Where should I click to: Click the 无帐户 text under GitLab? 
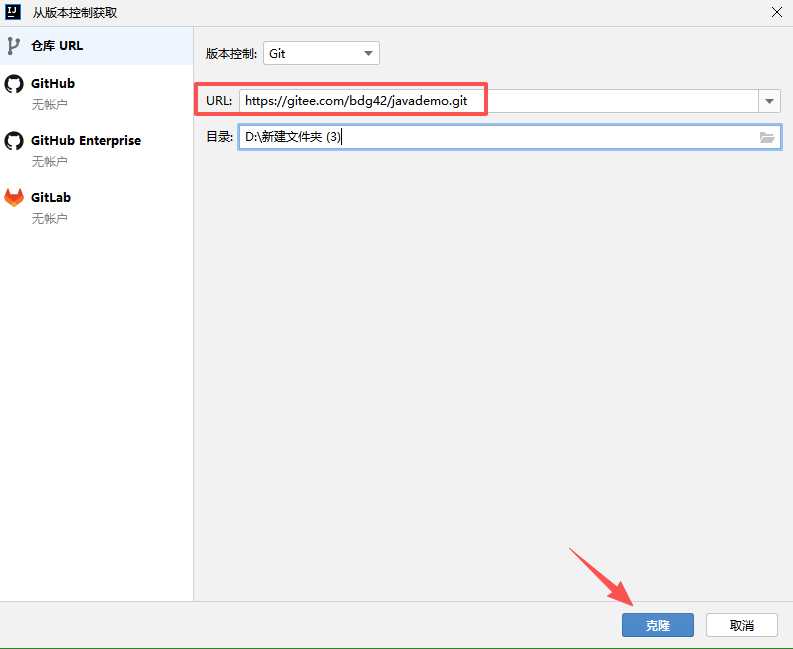[50, 219]
